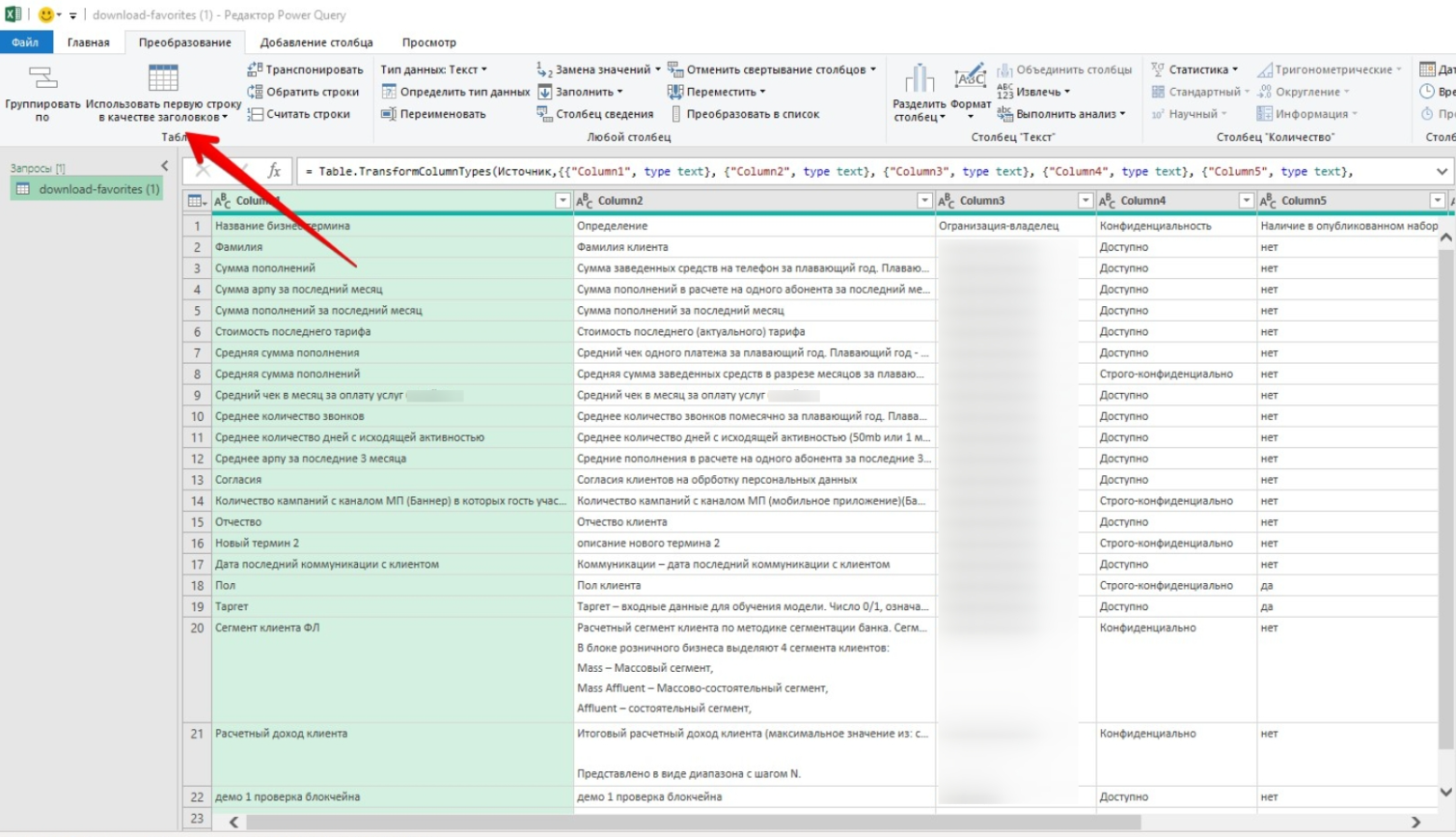The image size is (1456, 837).
Task: Open Отменить свертывание столбцов dropdown
Action: 772,70
